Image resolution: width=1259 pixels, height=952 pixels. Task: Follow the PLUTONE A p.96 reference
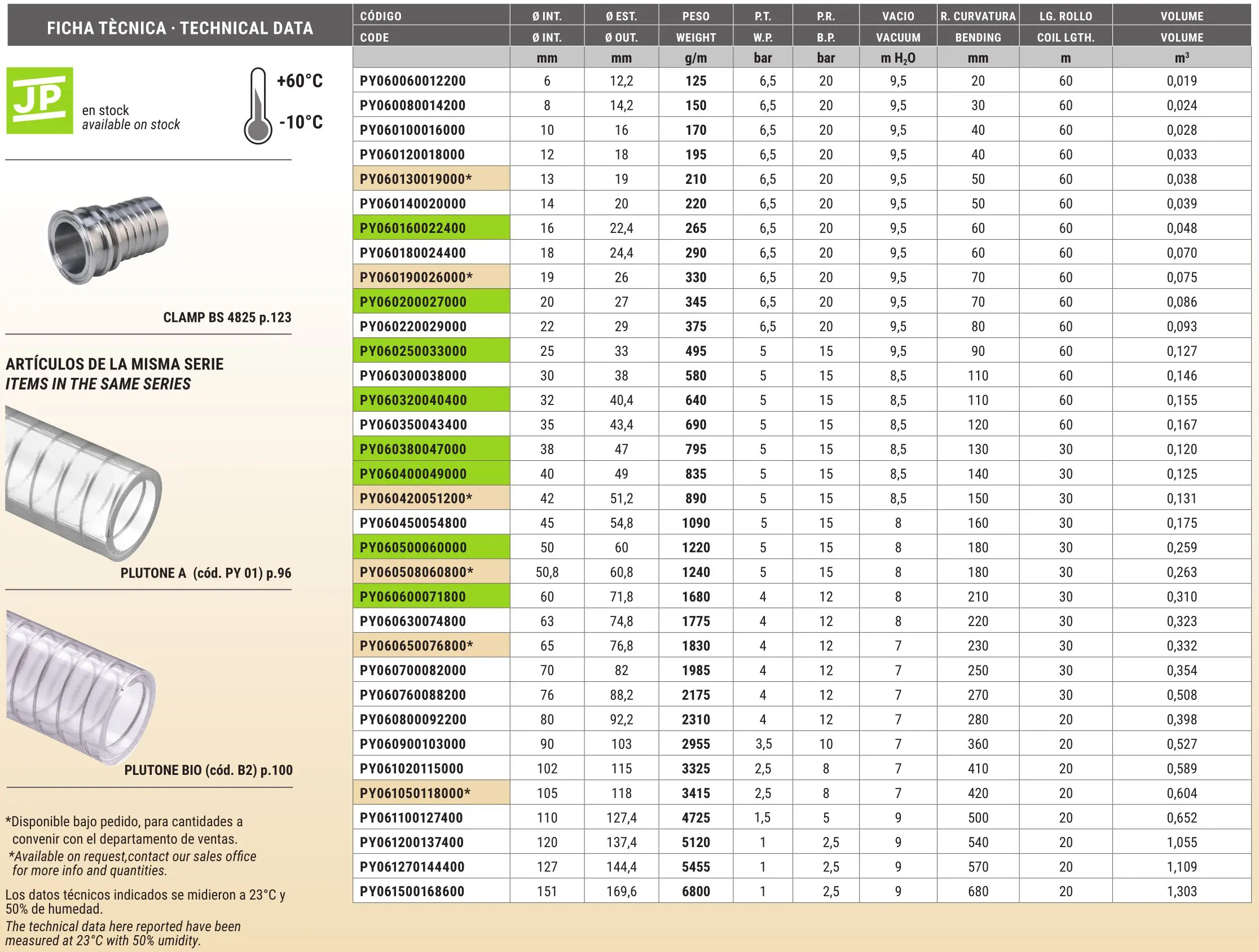pyautogui.click(x=205, y=573)
